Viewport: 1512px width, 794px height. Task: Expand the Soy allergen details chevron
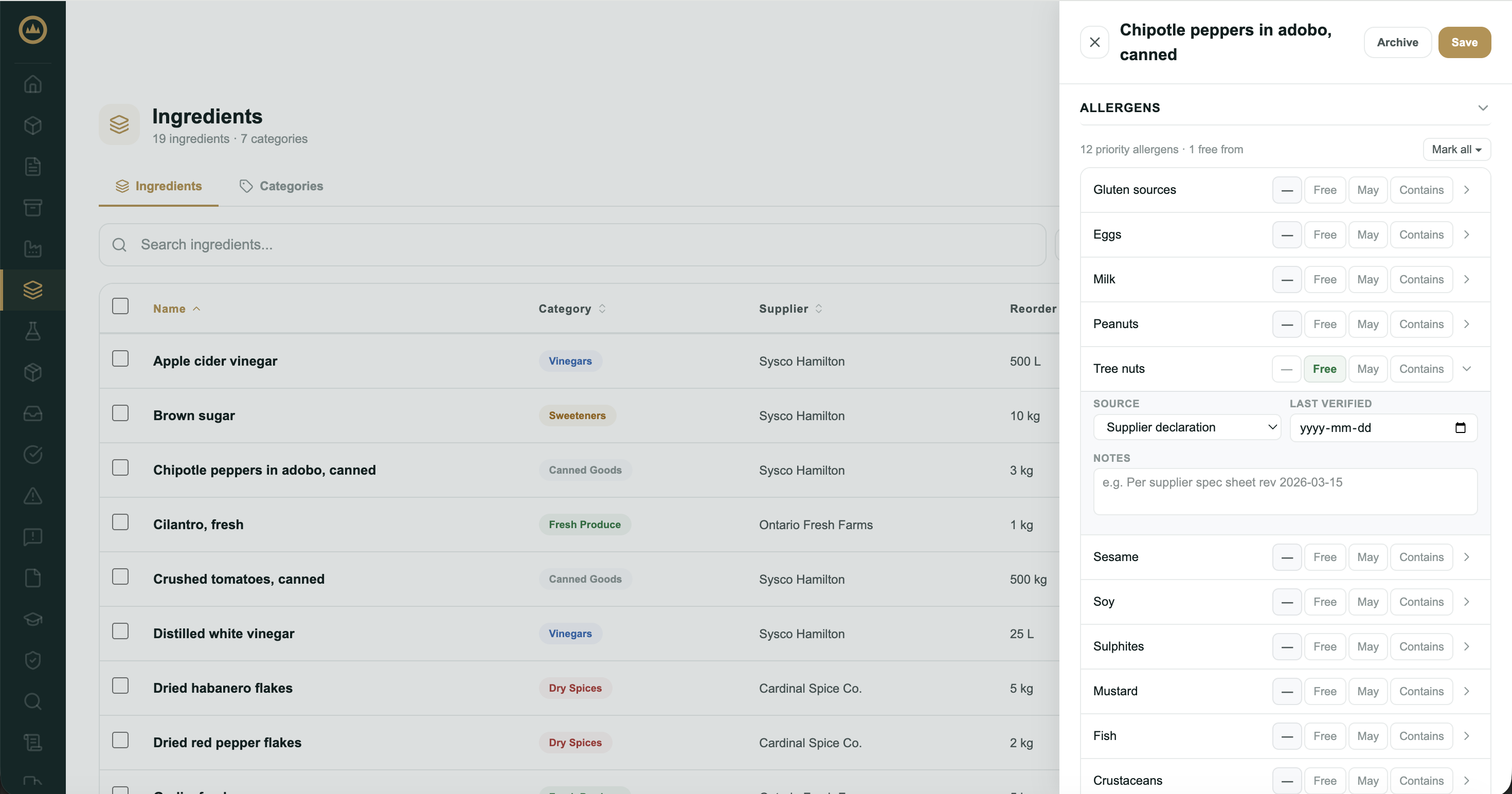(1467, 602)
